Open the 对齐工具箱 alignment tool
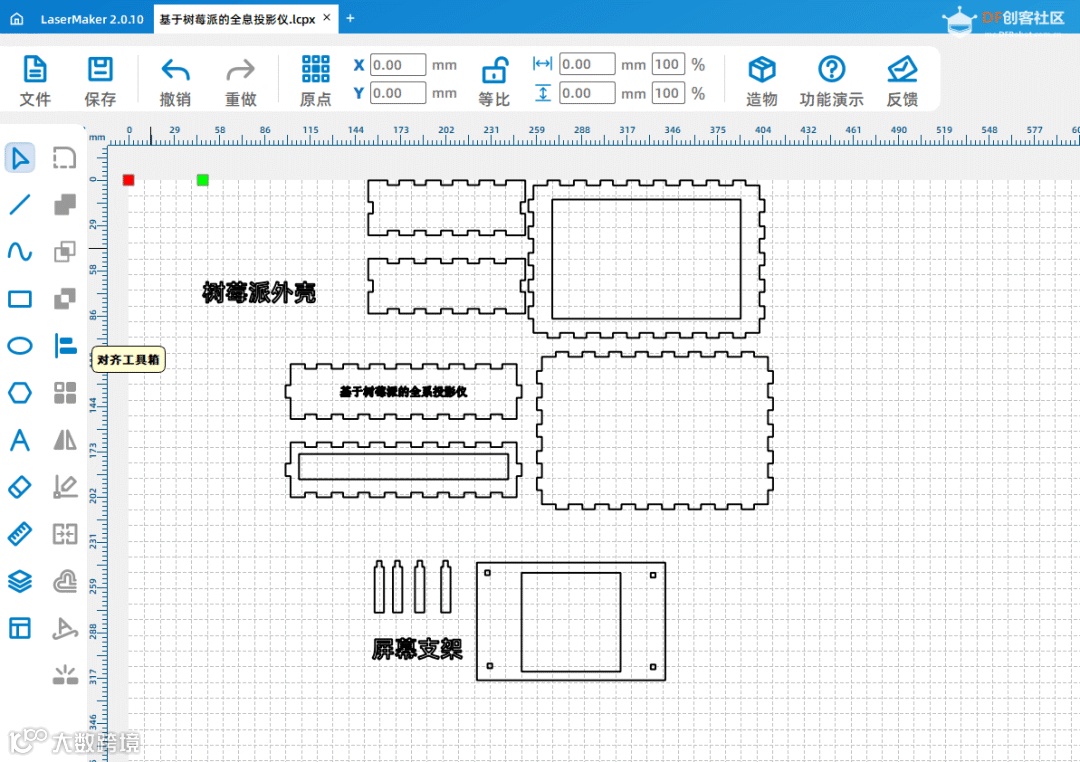This screenshot has height=762, width=1080. point(65,345)
